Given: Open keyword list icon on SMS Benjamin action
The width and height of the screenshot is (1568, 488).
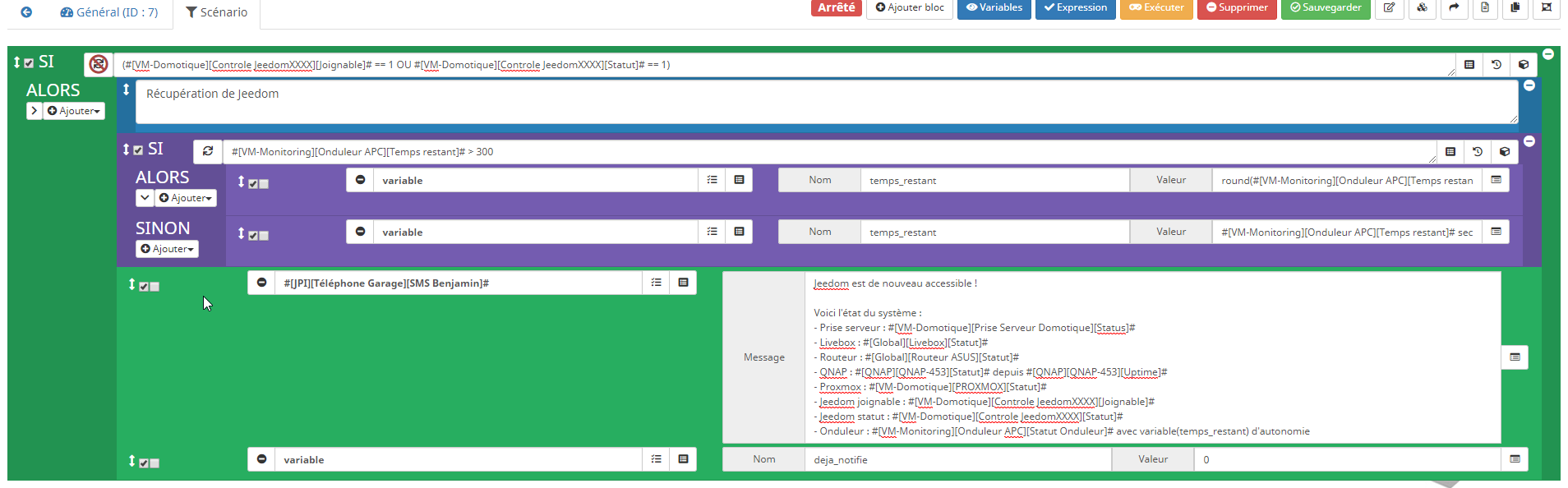Looking at the screenshot, I should pos(656,283).
